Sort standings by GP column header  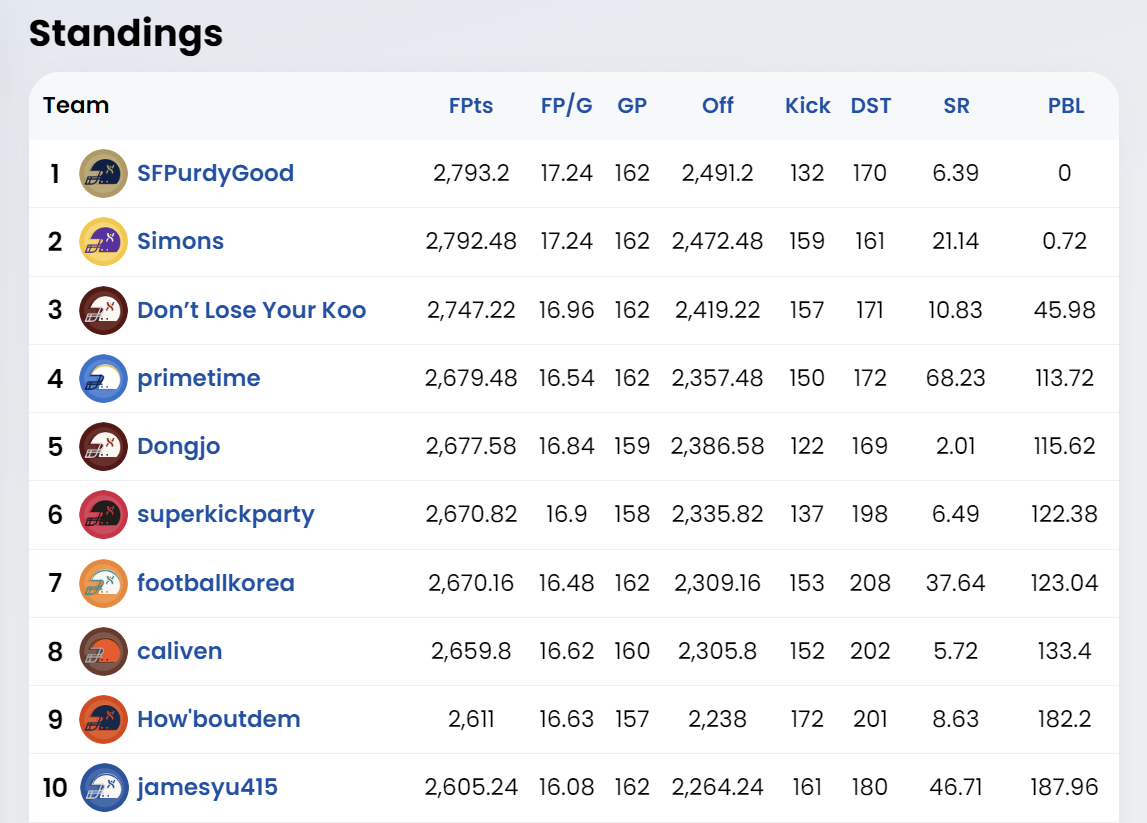tap(632, 106)
